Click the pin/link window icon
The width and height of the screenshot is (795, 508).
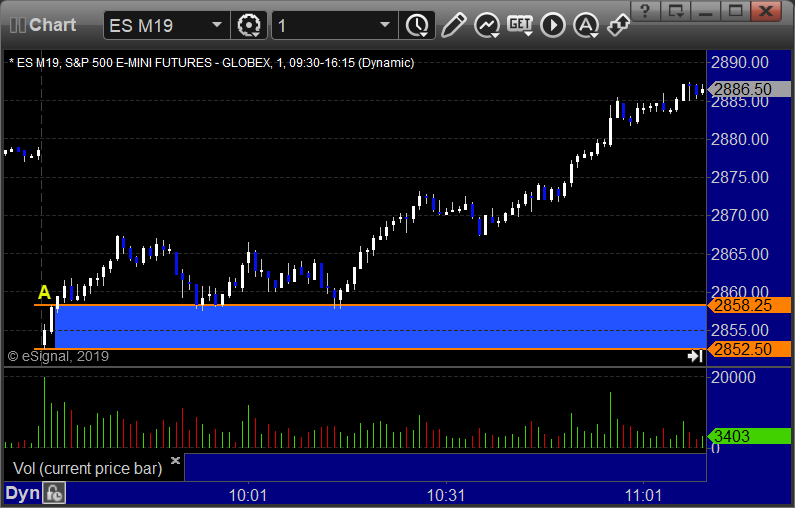[619, 25]
